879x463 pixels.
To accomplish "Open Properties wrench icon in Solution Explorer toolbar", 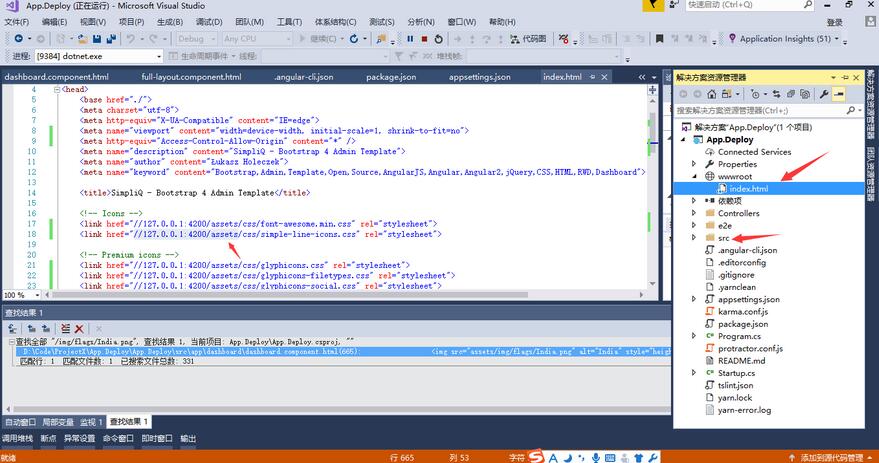I will coord(823,93).
